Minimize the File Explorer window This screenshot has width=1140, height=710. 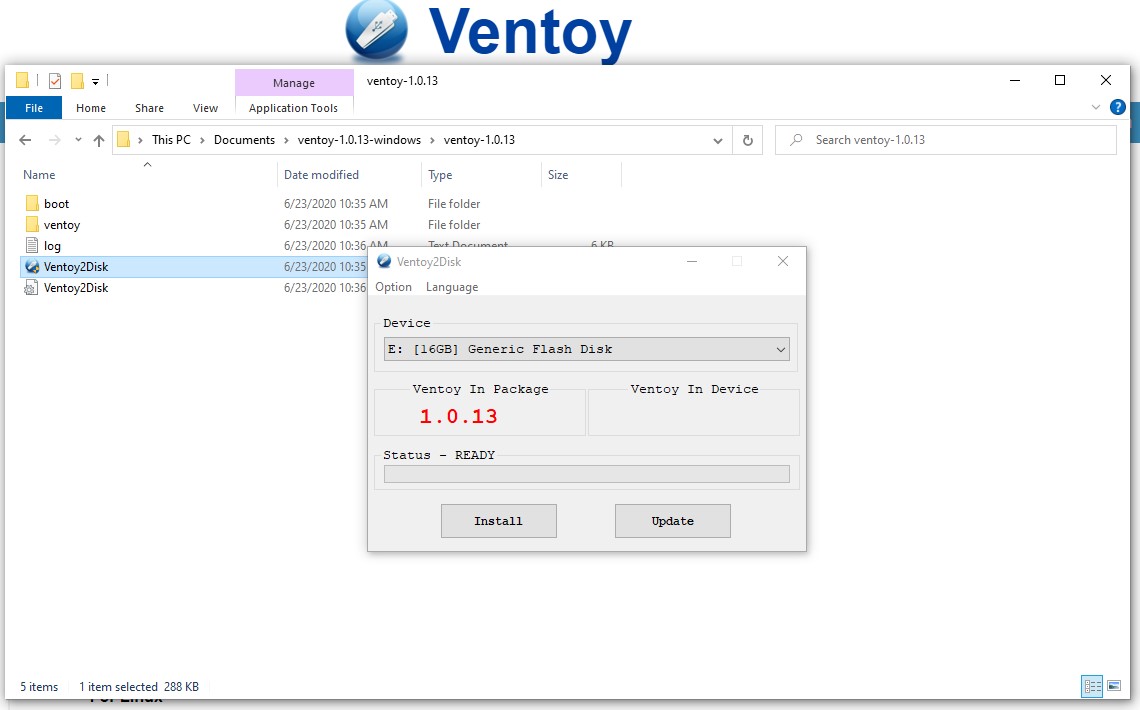click(1015, 81)
